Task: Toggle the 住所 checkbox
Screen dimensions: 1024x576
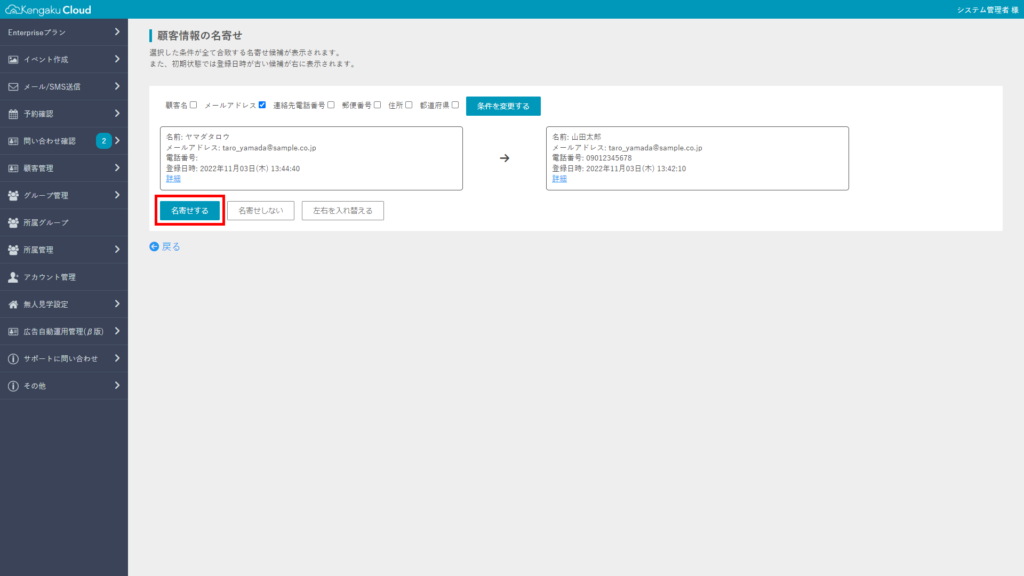Action: pos(409,105)
